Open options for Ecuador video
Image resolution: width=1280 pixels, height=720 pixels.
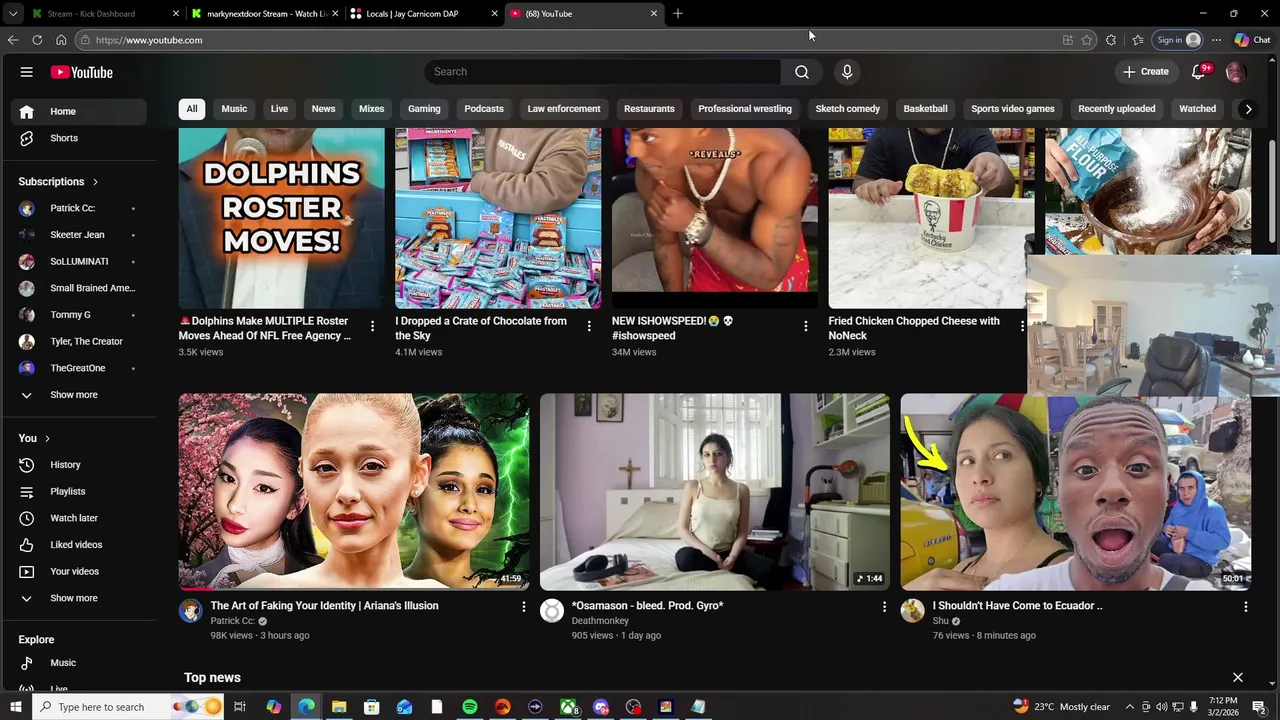pyautogui.click(x=1245, y=606)
